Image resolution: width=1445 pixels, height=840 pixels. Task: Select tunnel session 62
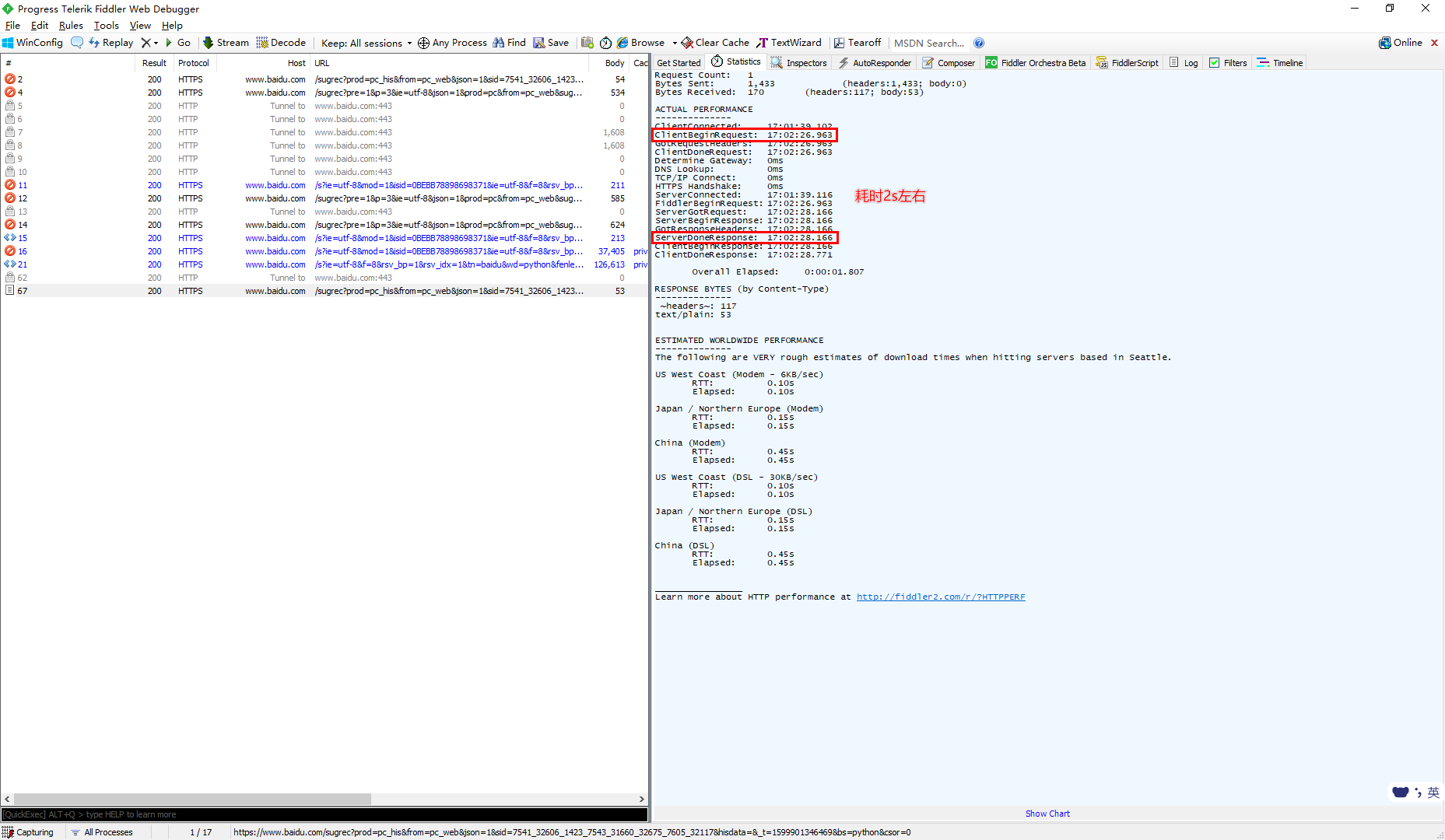(x=324, y=278)
